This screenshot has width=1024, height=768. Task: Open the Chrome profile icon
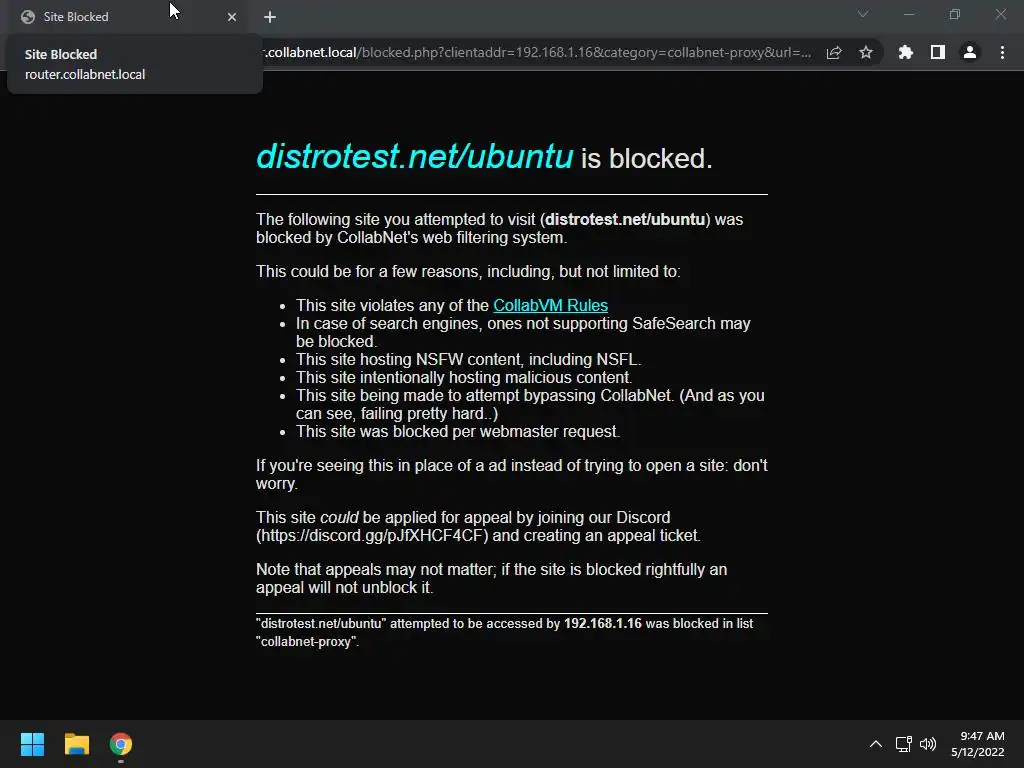970,52
